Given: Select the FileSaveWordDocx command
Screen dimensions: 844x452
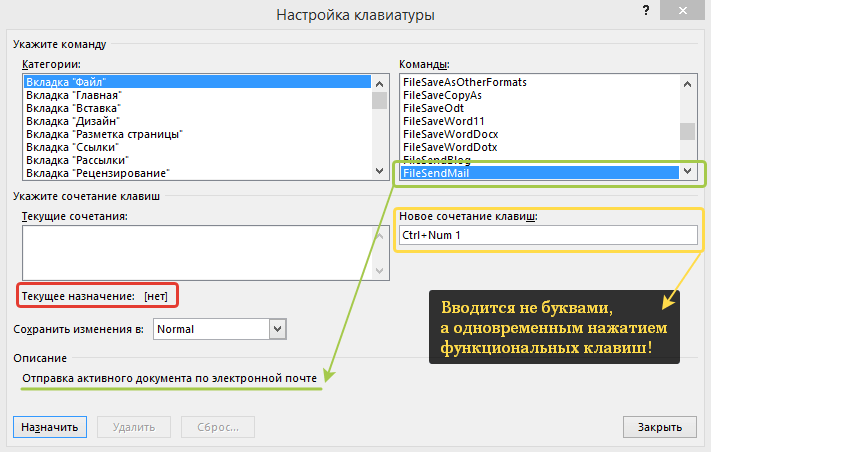Looking at the screenshot, I should [450, 134].
